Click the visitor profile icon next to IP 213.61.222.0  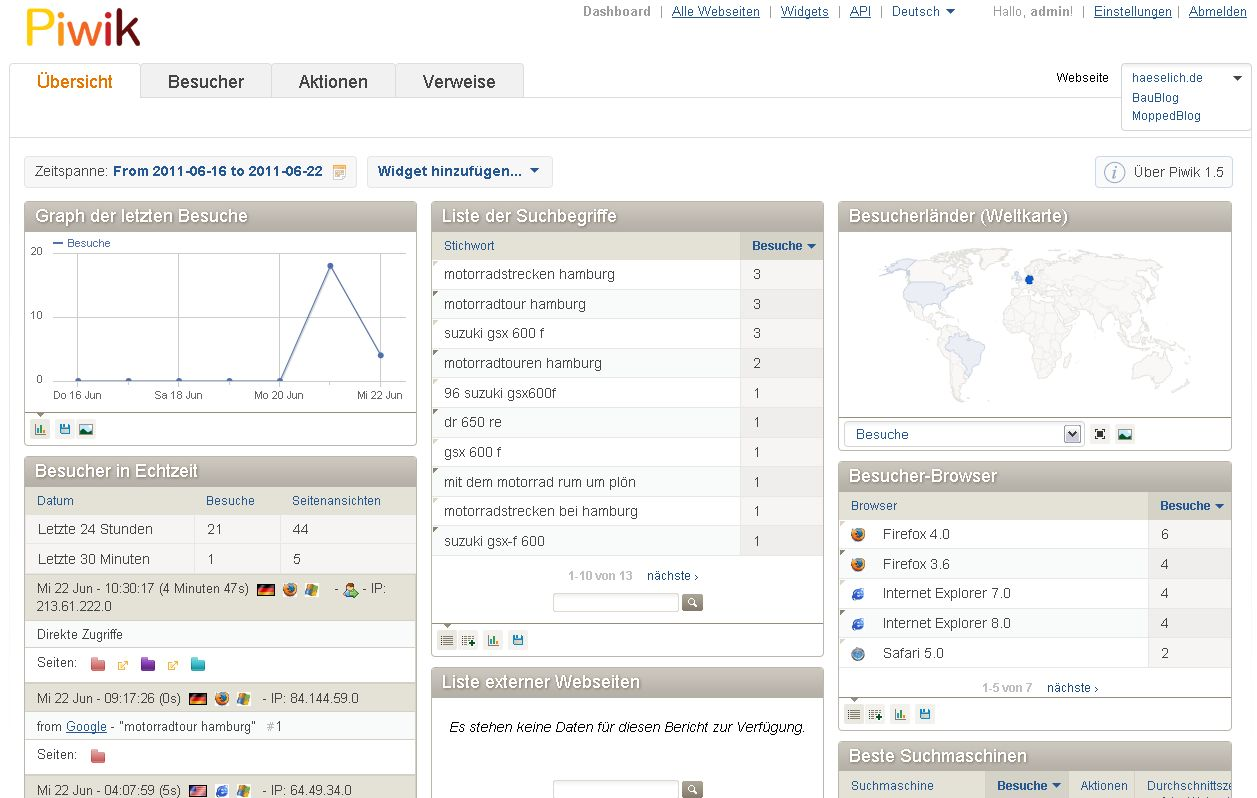350,590
